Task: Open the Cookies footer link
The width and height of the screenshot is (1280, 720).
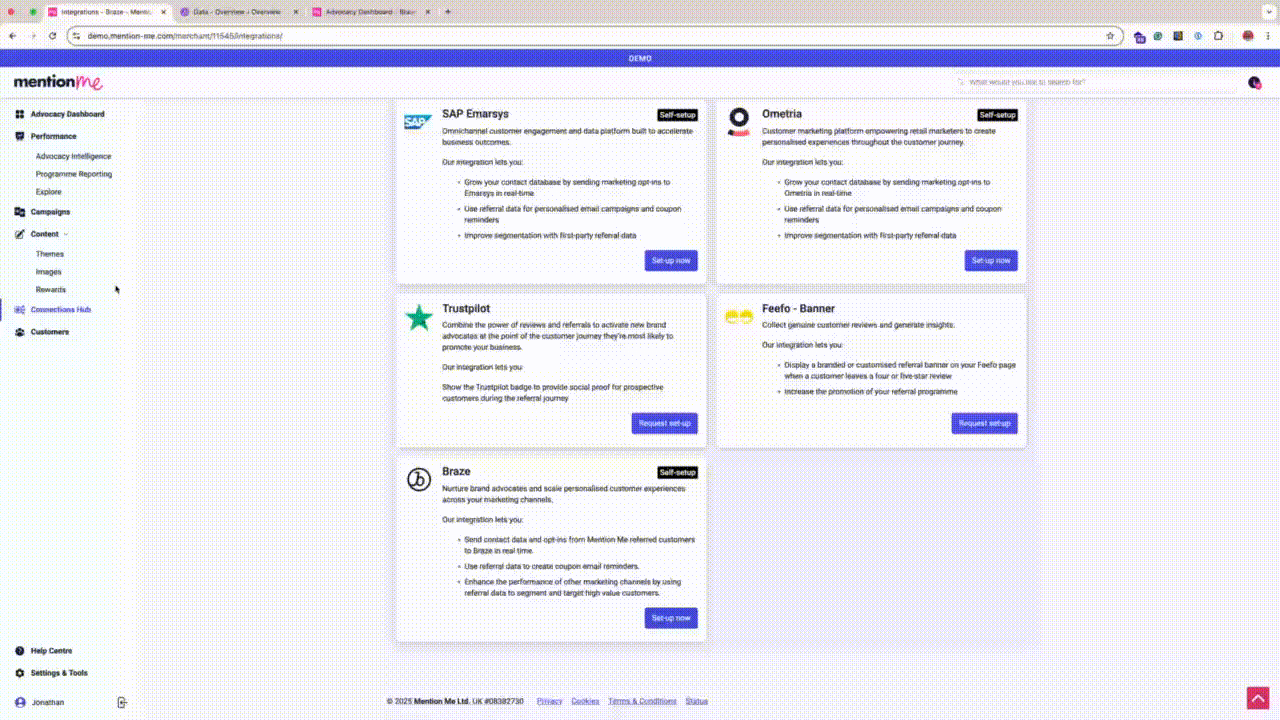Action: click(x=585, y=701)
